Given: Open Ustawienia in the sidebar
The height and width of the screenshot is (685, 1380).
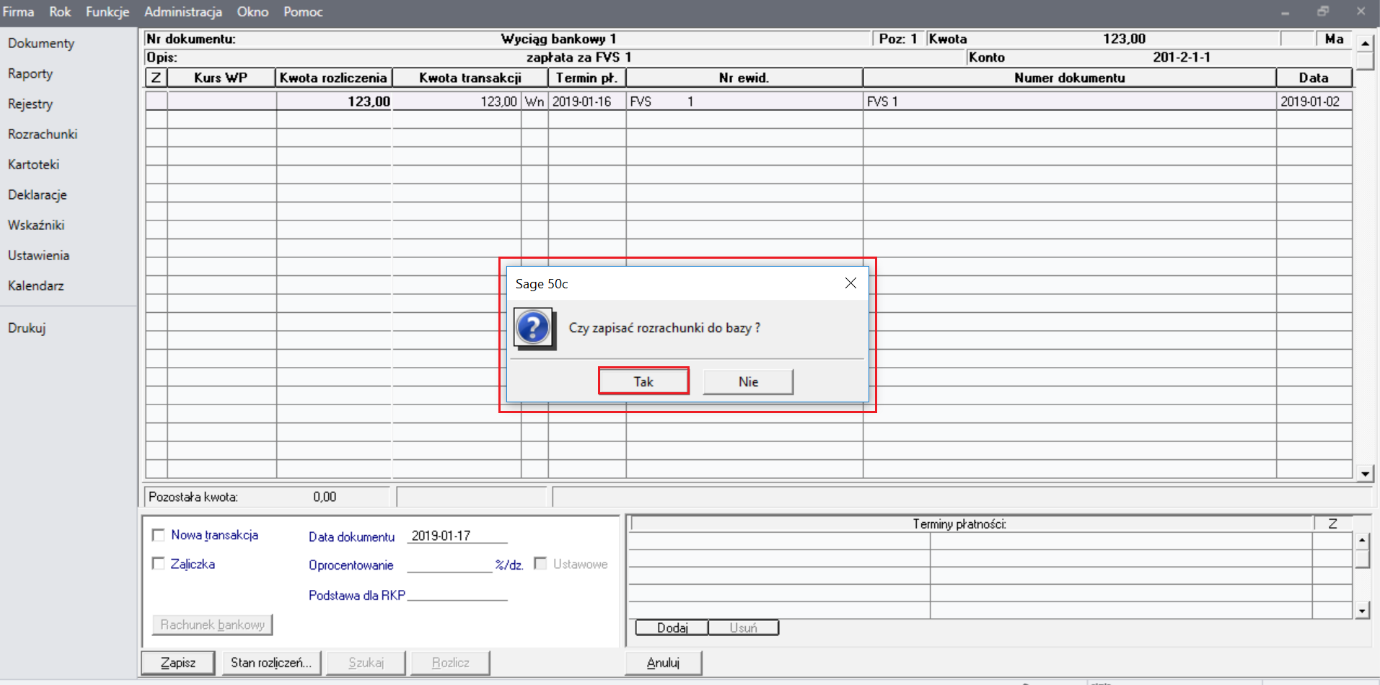Looking at the screenshot, I should [x=39, y=255].
